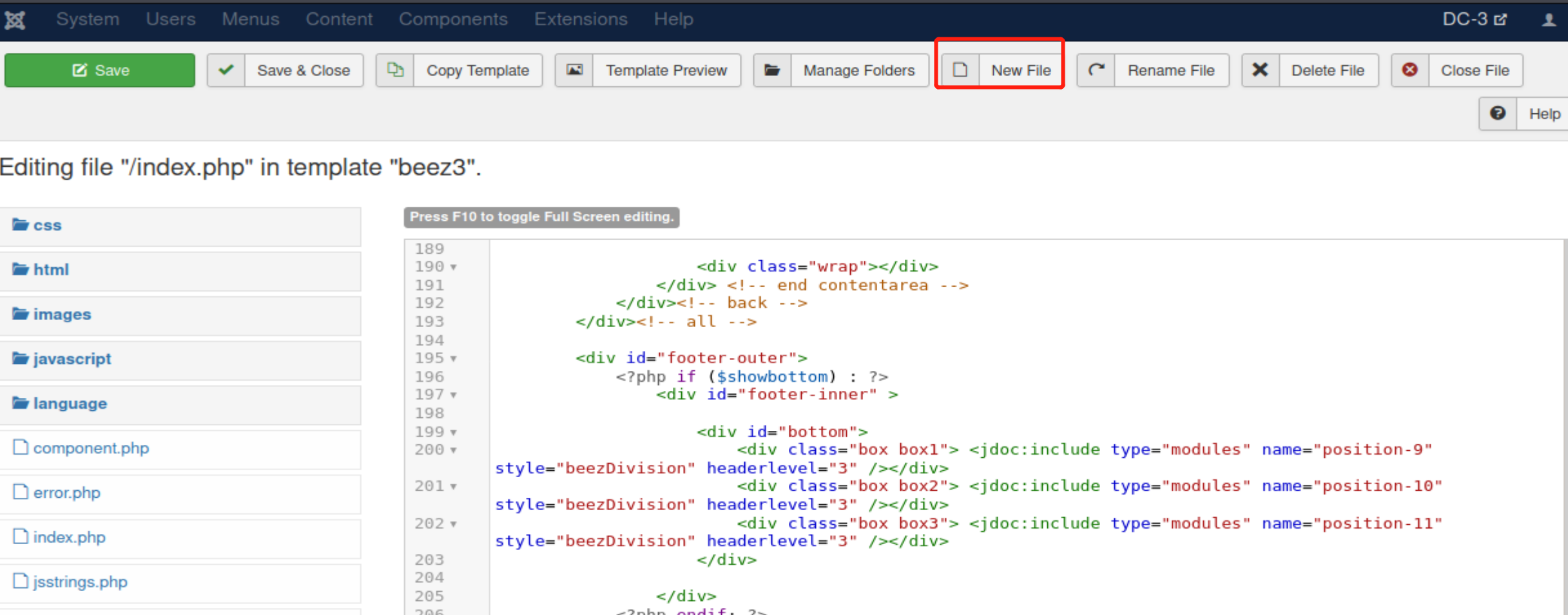Open the Components menu
Screen dimensions: 1568x615
click(x=453, y=19)
